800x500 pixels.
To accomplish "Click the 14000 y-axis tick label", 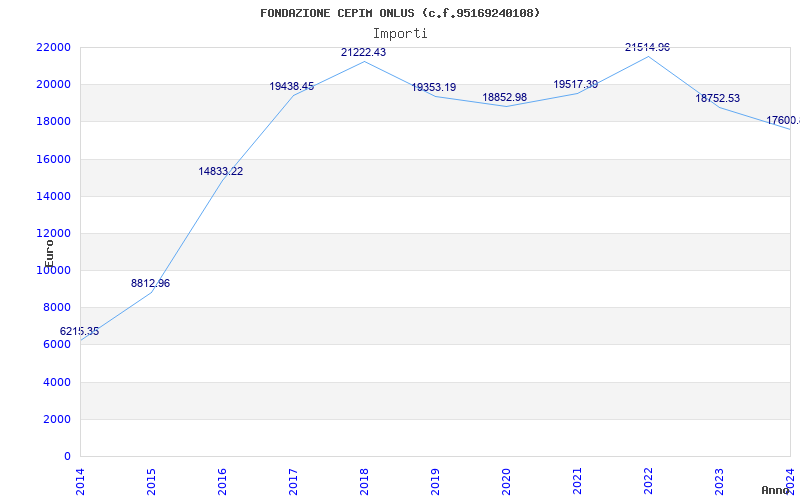I will point(53,196).
